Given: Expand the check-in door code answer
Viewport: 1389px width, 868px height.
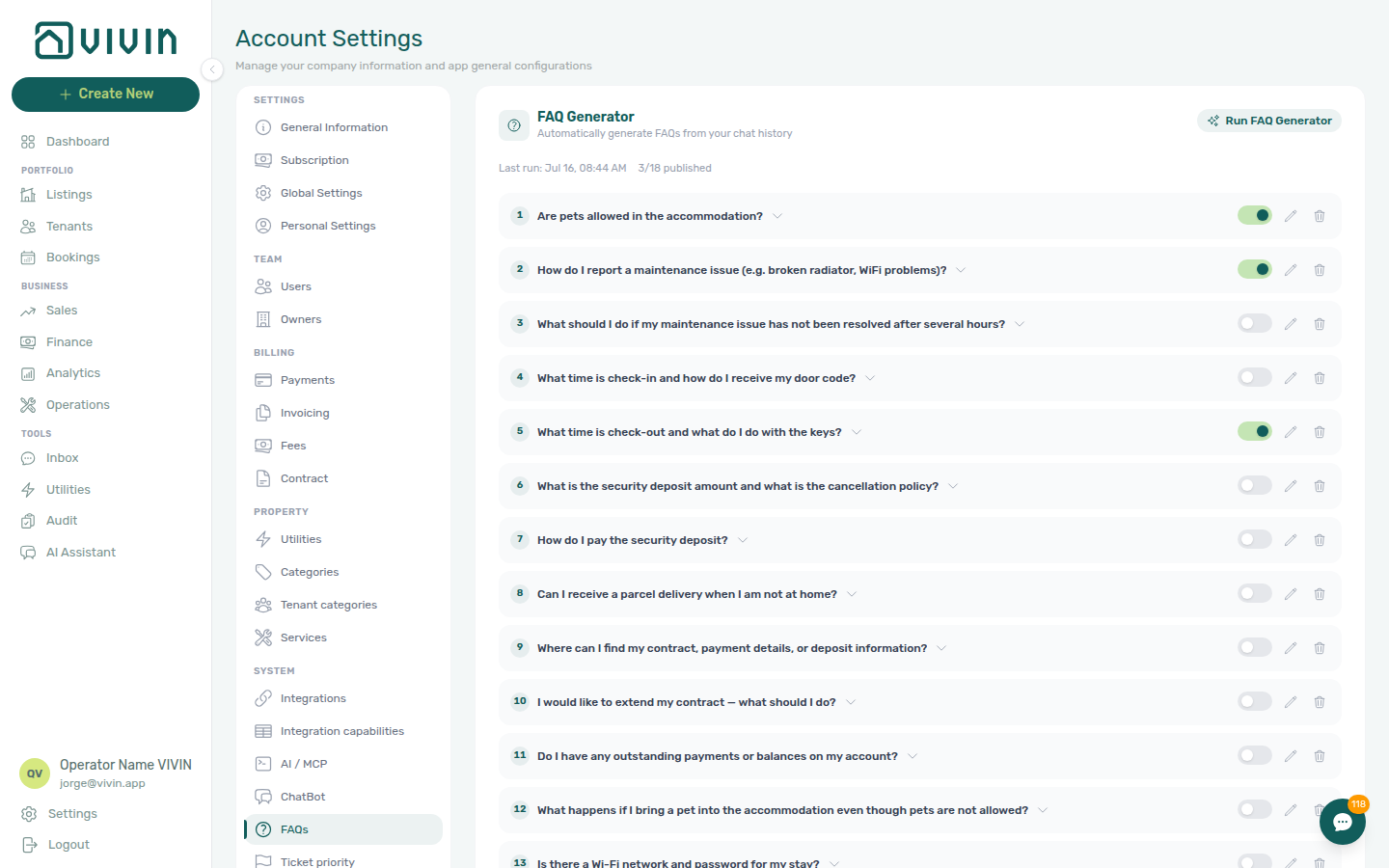Looking at the screenshot, I should tap(870, 378).
